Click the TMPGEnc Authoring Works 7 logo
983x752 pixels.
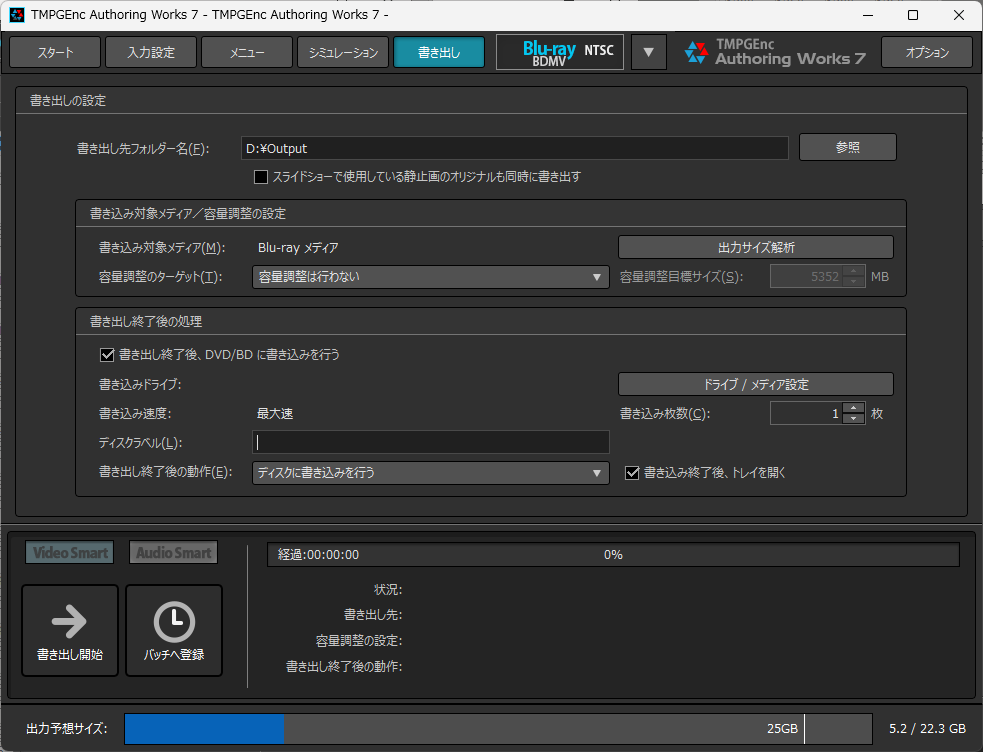pyautogui.click(x=775, y=53)
